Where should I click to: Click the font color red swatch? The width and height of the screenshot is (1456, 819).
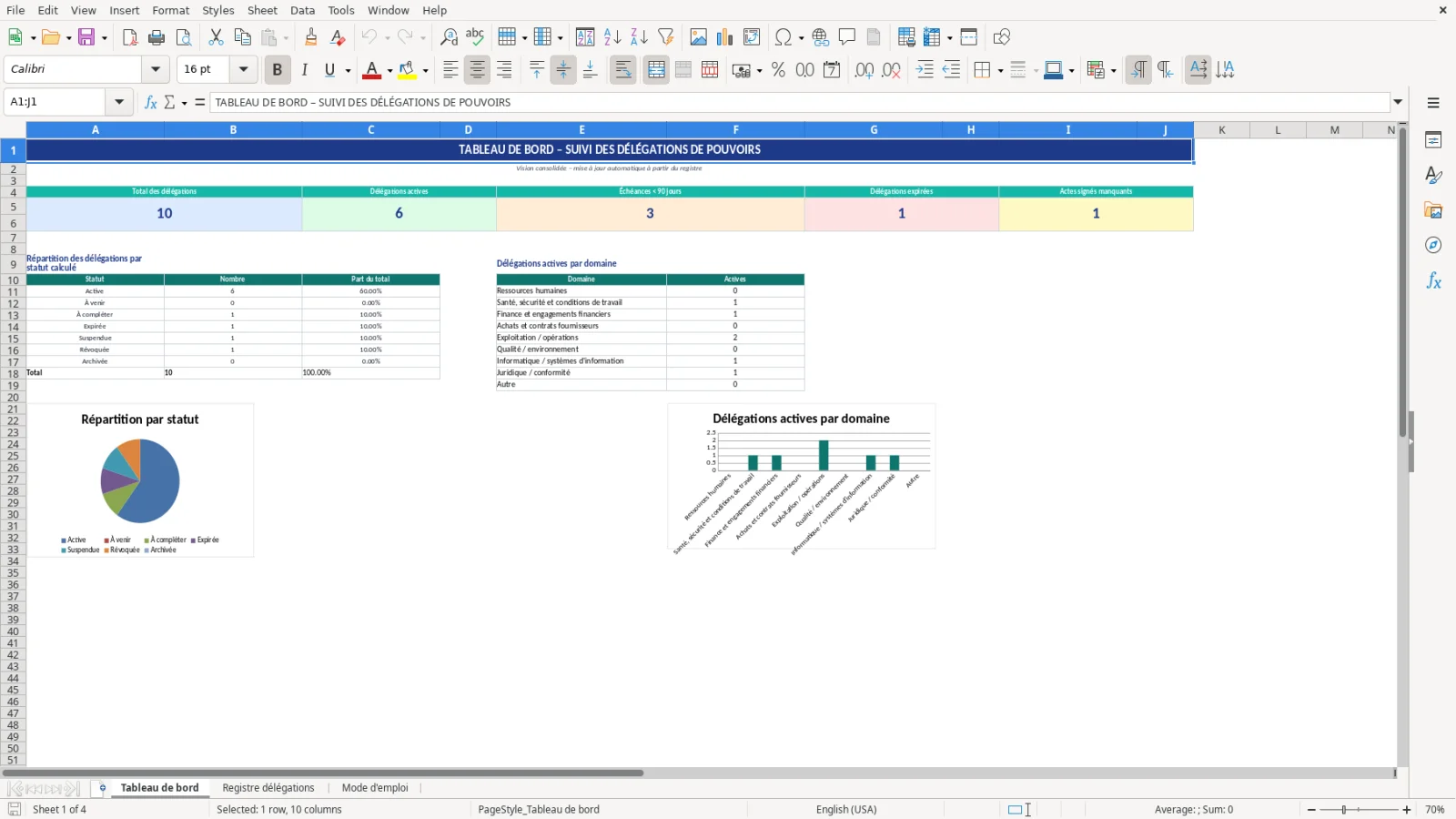pos(372,70)
